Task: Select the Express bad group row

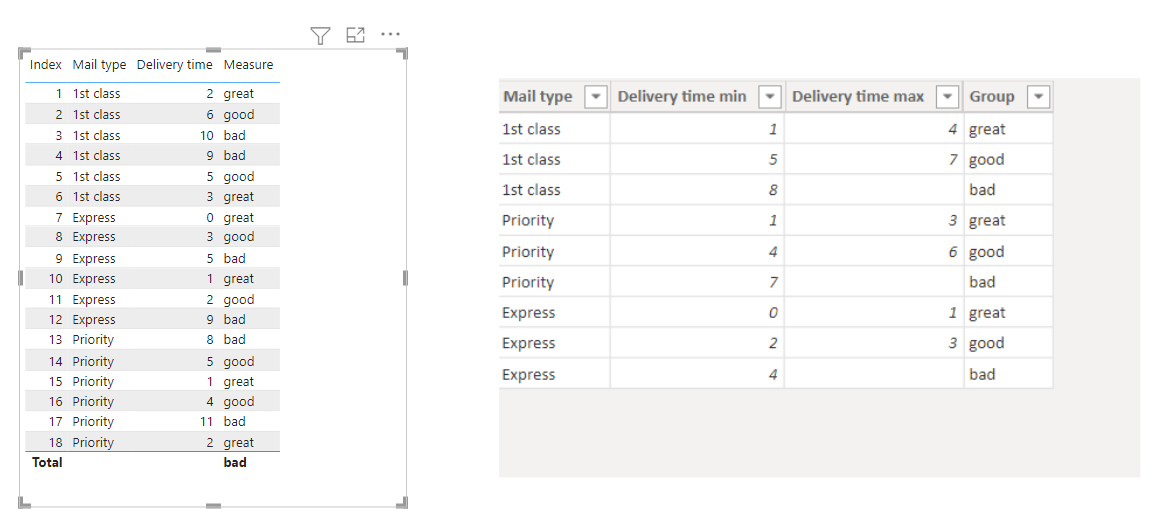Action: [776, 374]
